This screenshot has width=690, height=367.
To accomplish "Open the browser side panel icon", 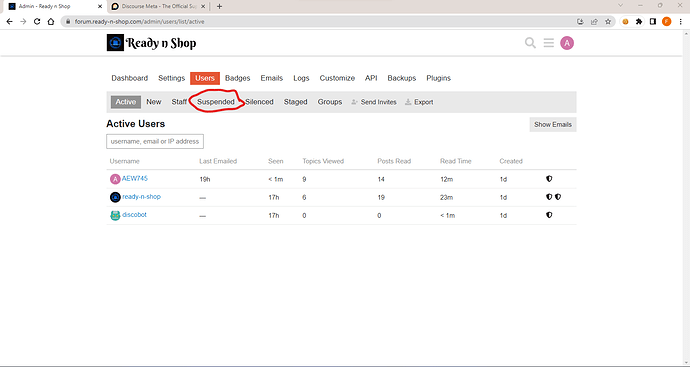I will coord(653,21).
